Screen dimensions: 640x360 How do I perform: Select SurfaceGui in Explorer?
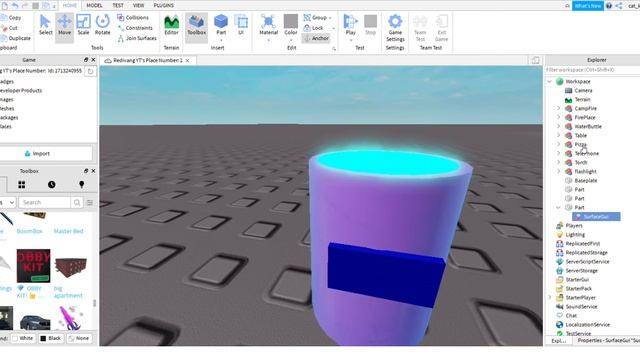click(x=596, y=216)
